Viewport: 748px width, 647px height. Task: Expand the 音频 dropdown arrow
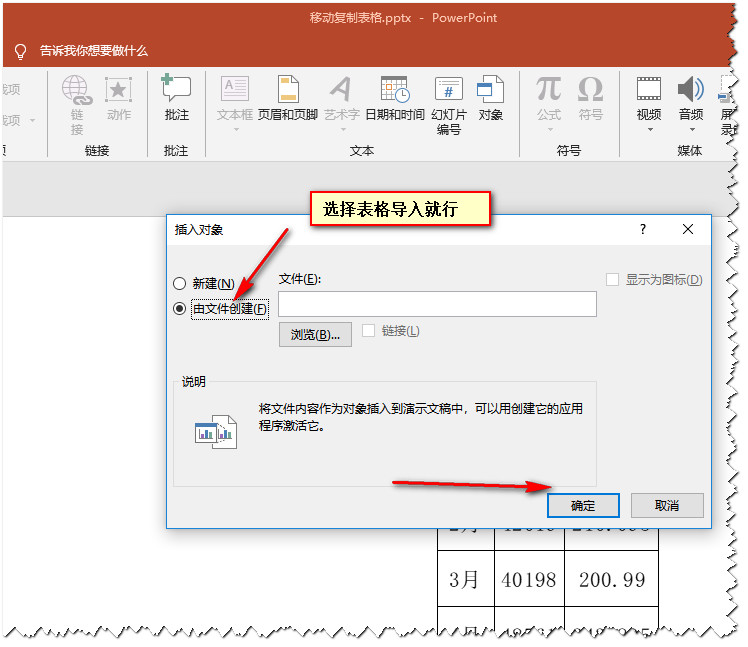point(692,130)
